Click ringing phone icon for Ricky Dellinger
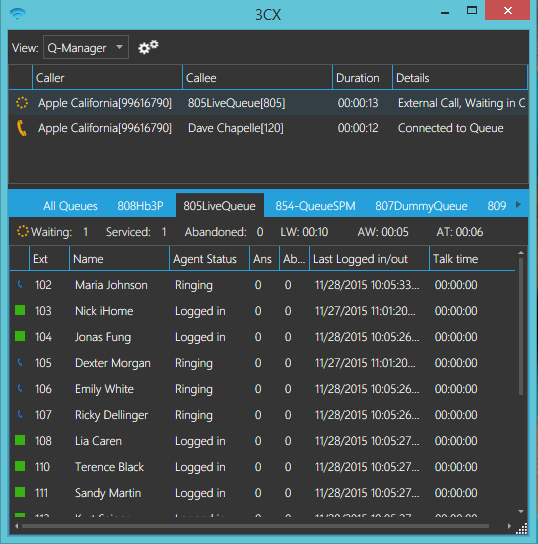 (20, 414)
